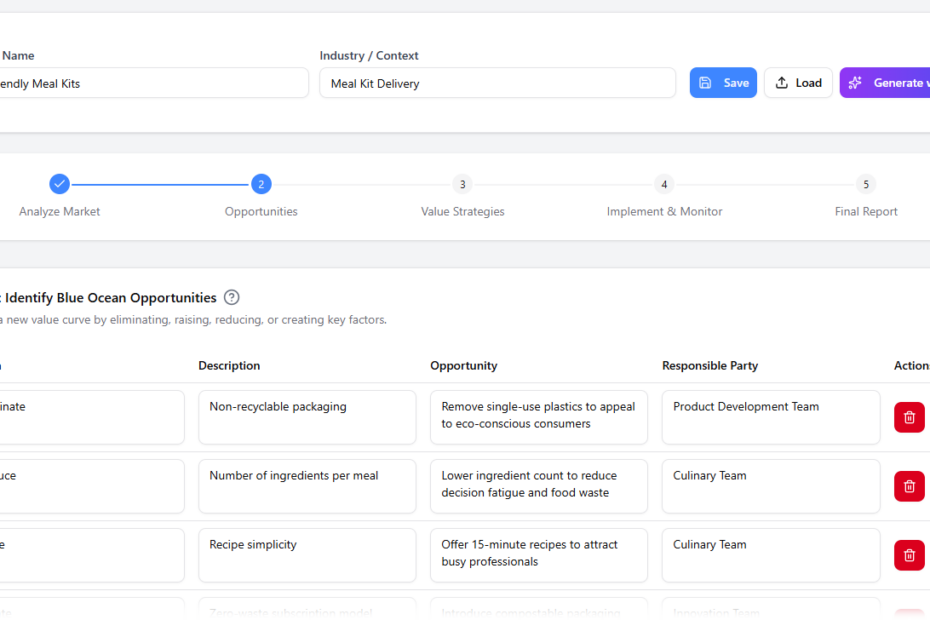Delete the Number of ingredients per meal row

[x=908, y=486]
